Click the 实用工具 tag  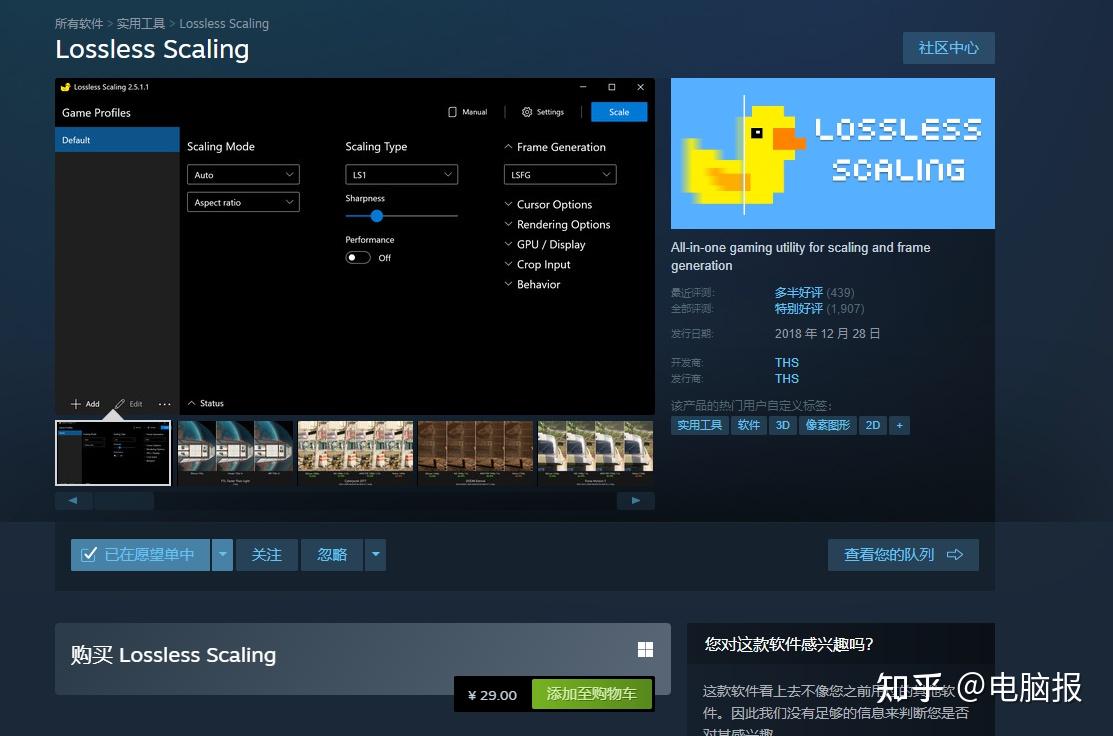699,425
